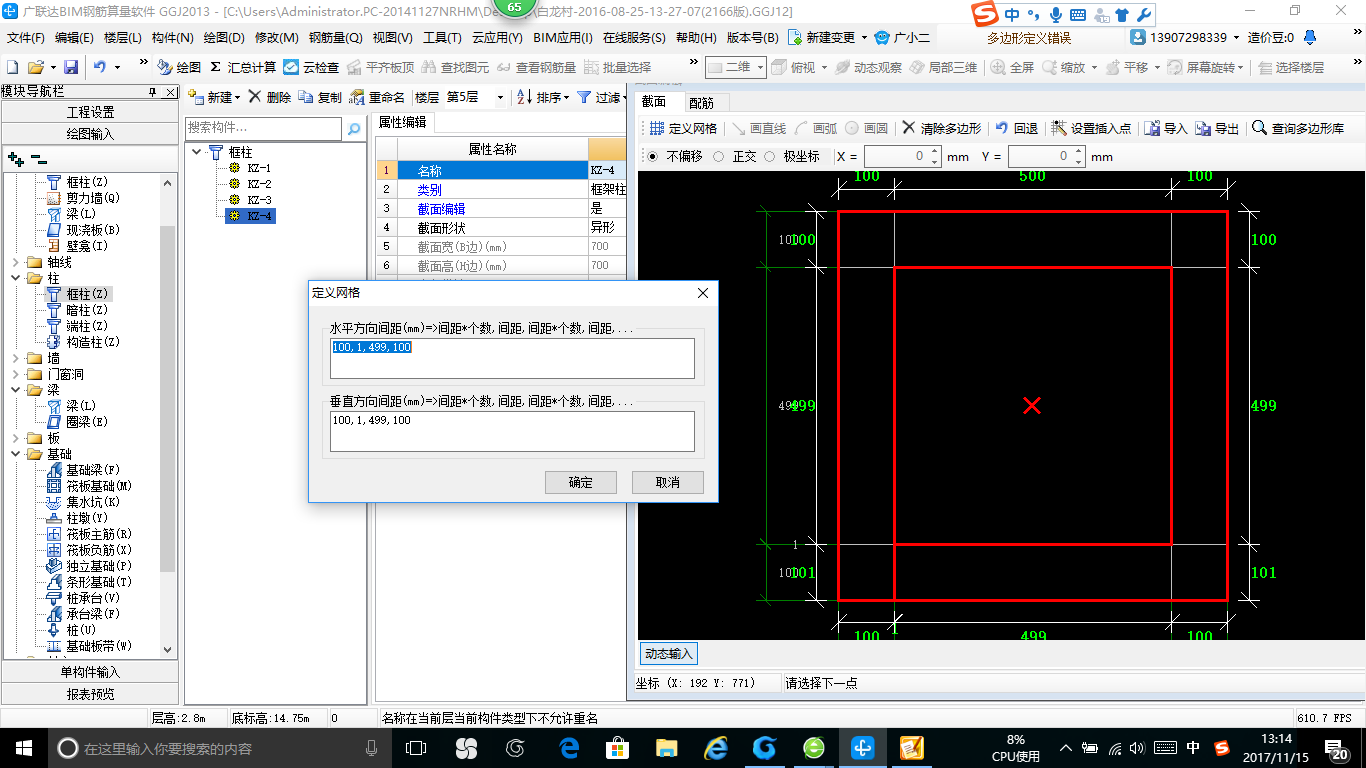This screenshot has height=768, width=1366.
Task: Open the 在线服务(S) menu
Action: 633,37
